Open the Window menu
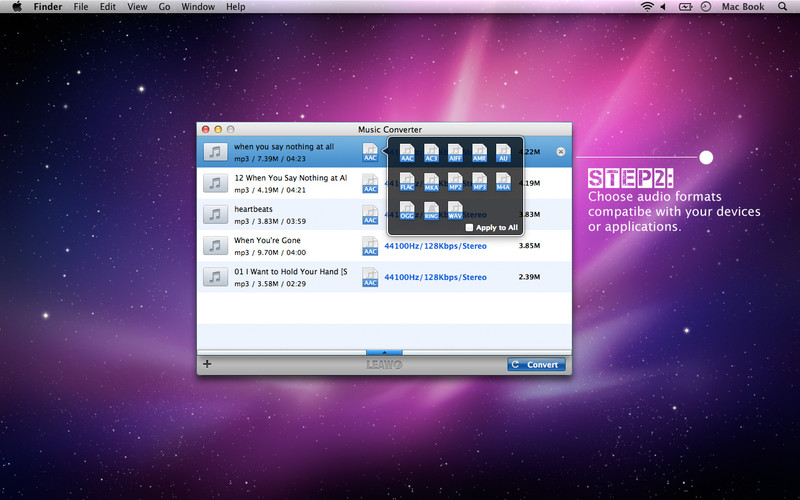Viewport: 800px width, 500px height. (x=198, y=7)
